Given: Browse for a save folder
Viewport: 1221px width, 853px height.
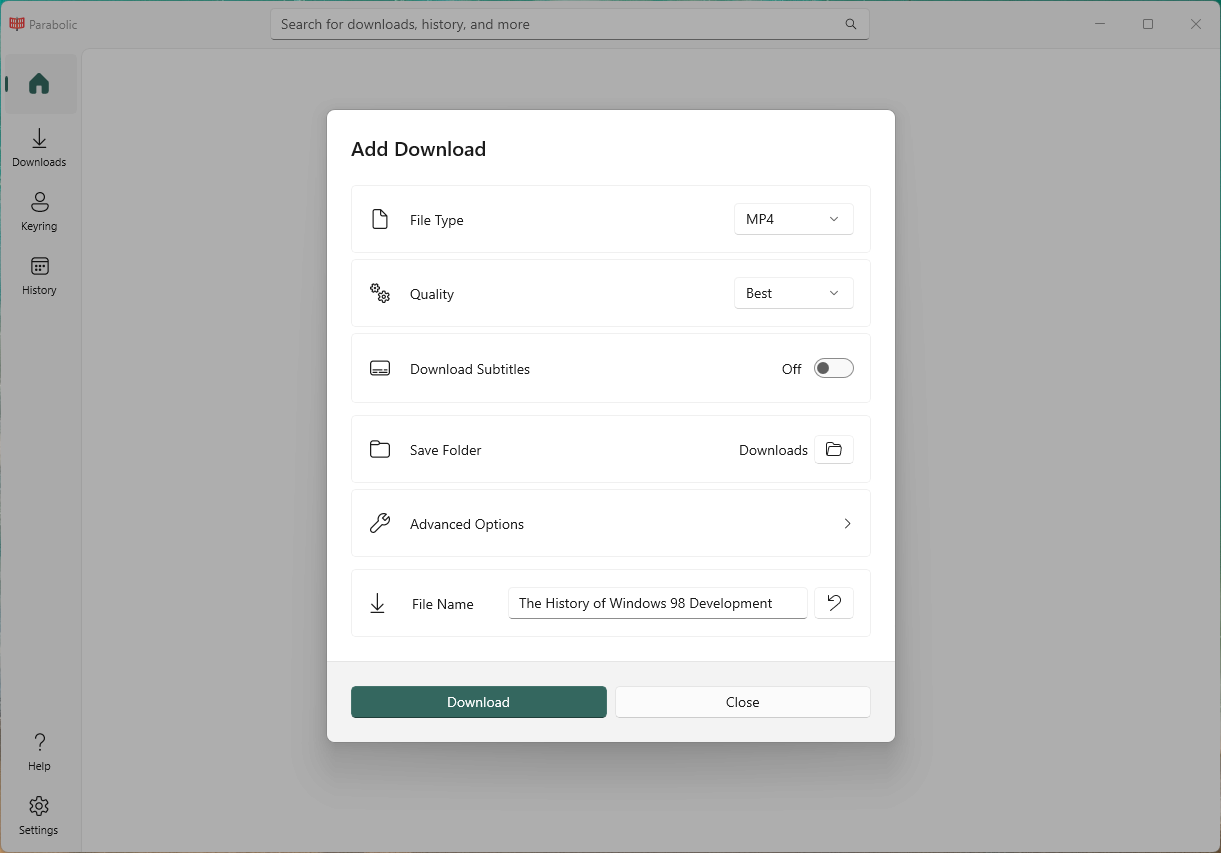Looking at the screenshot, I should [834, 450].
